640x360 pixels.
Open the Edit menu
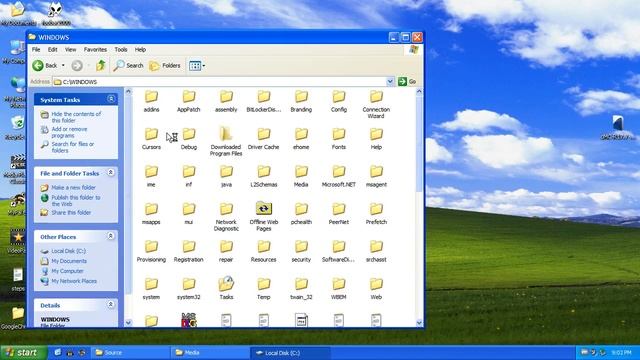pyautogui.click(x=53, y=49)
